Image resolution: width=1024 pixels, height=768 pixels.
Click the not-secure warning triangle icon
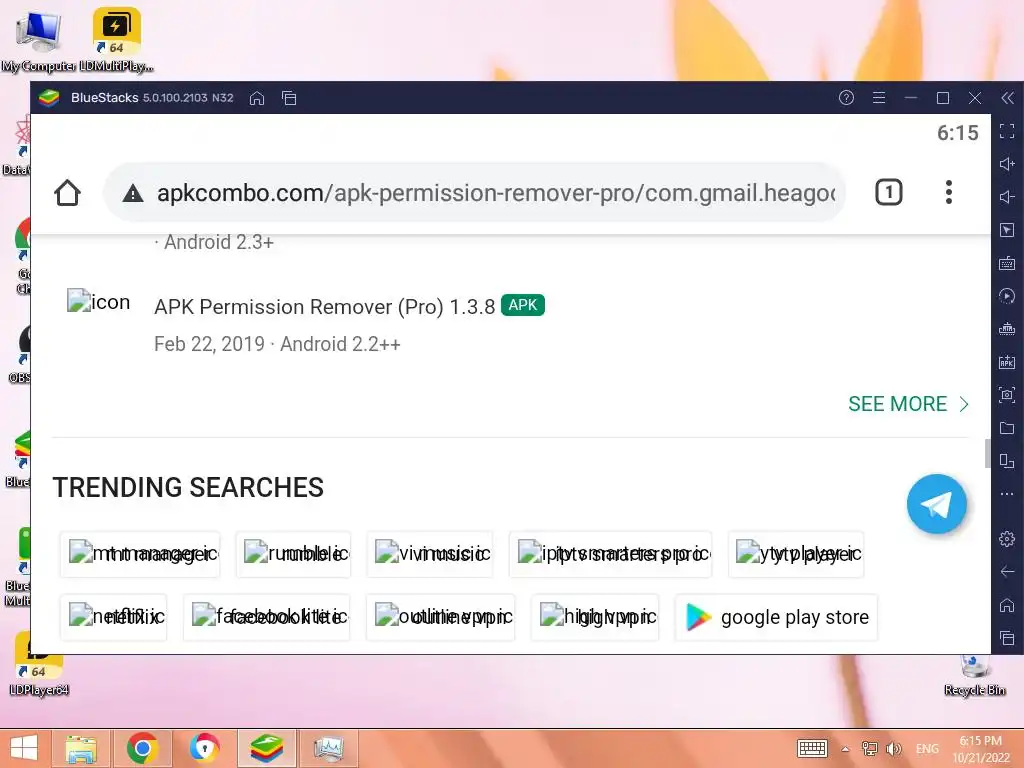133,193
